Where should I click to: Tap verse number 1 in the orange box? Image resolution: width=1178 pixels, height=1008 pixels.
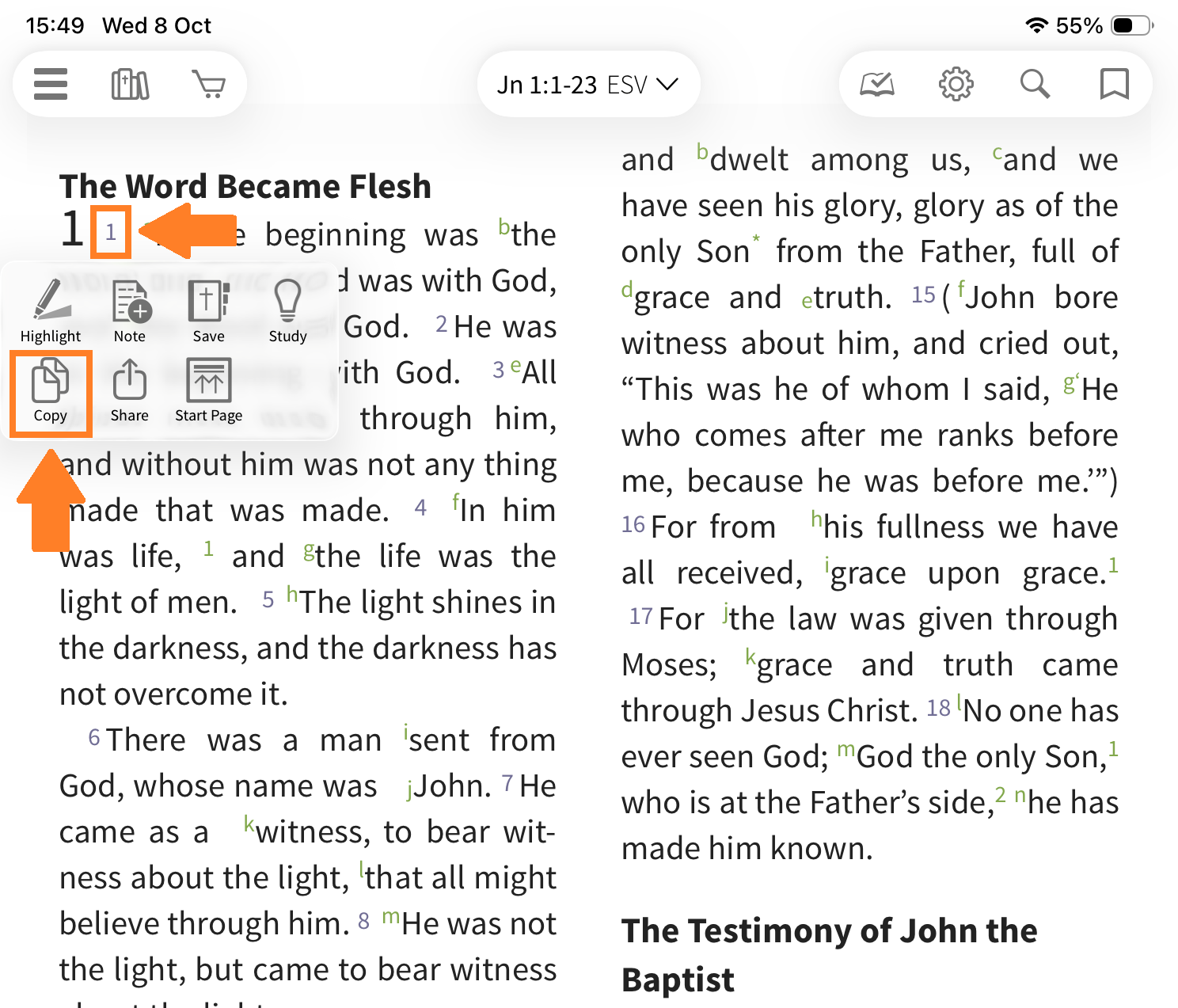[111, 232]
